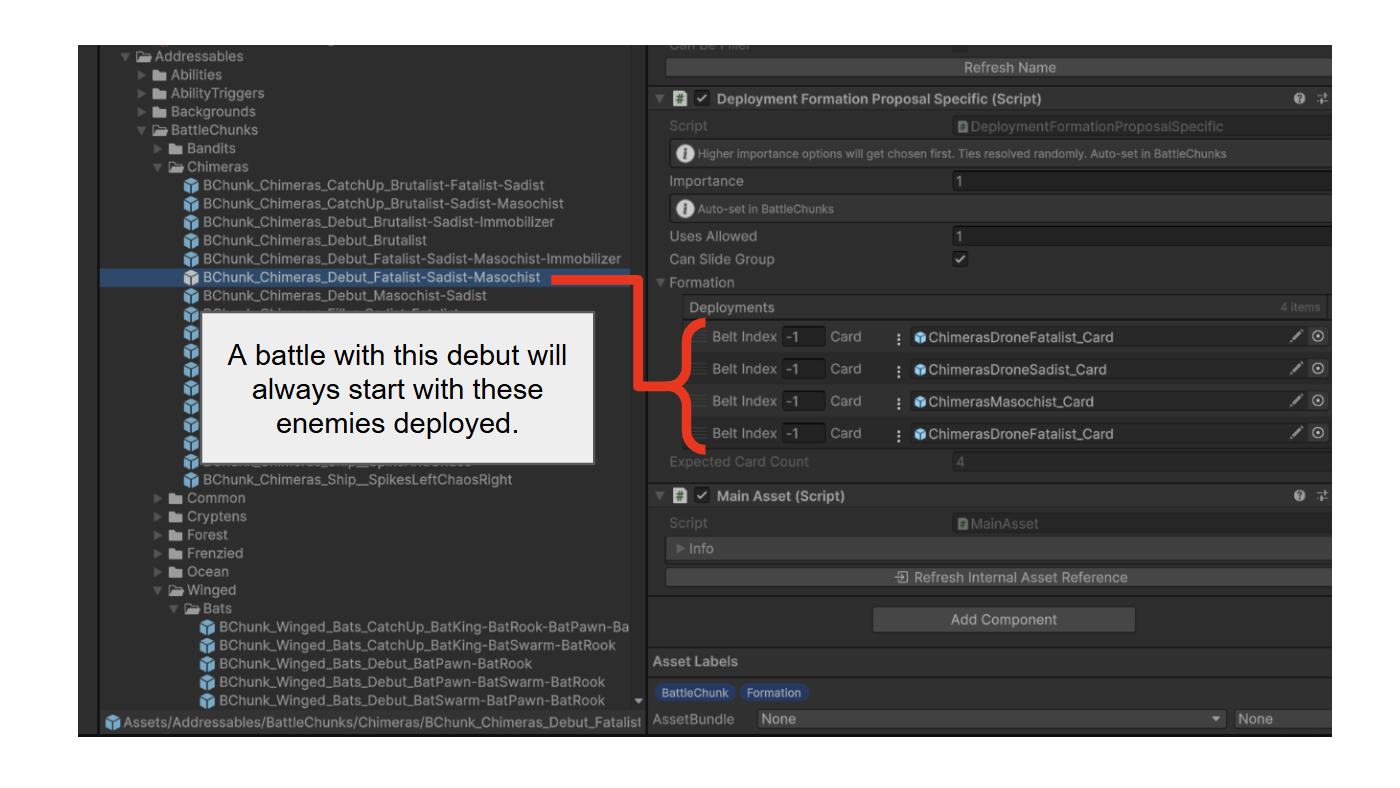Expand the Bandits folder

click(158, 149)
